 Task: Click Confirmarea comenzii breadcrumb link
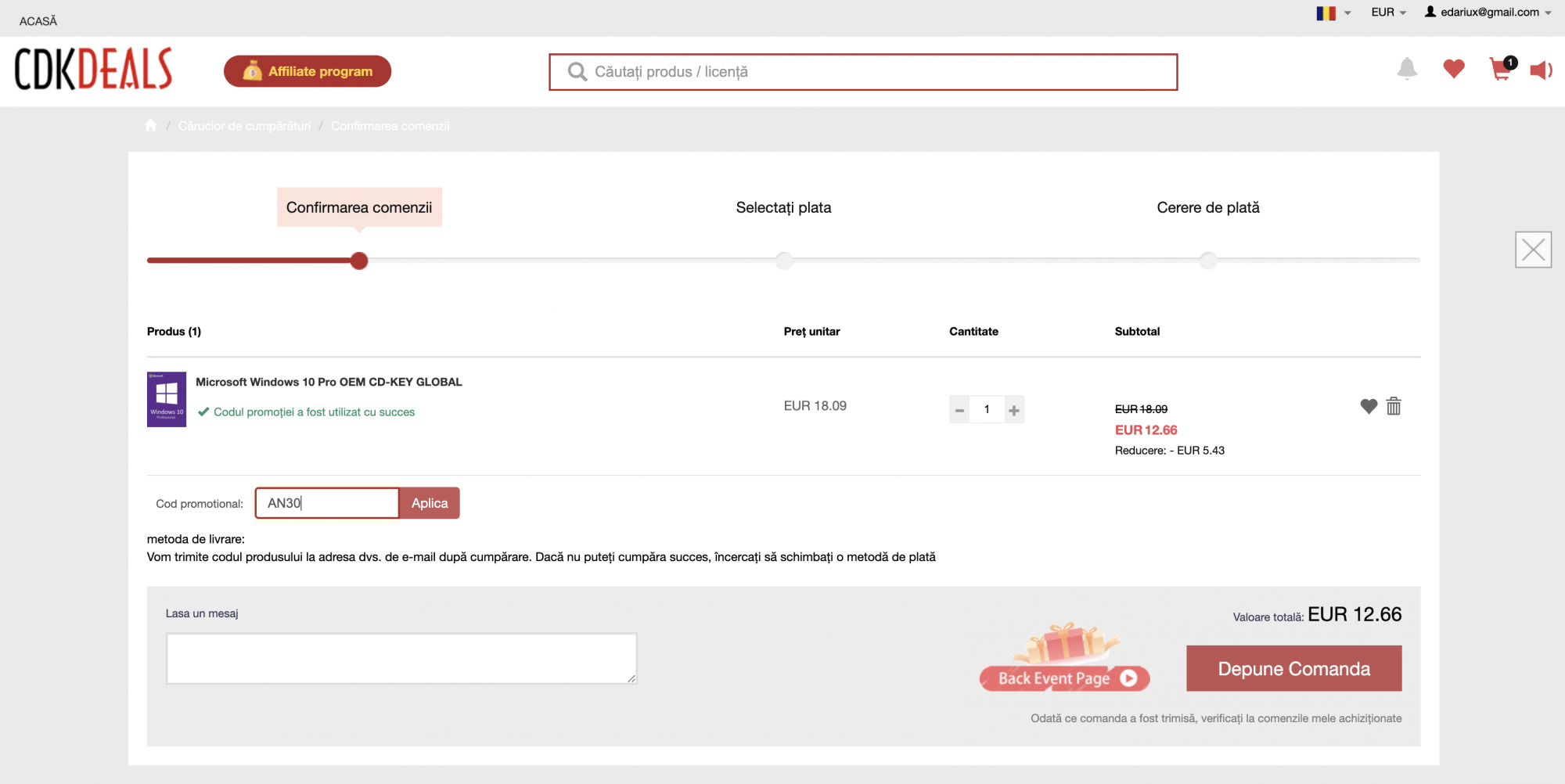pos(390,126)
